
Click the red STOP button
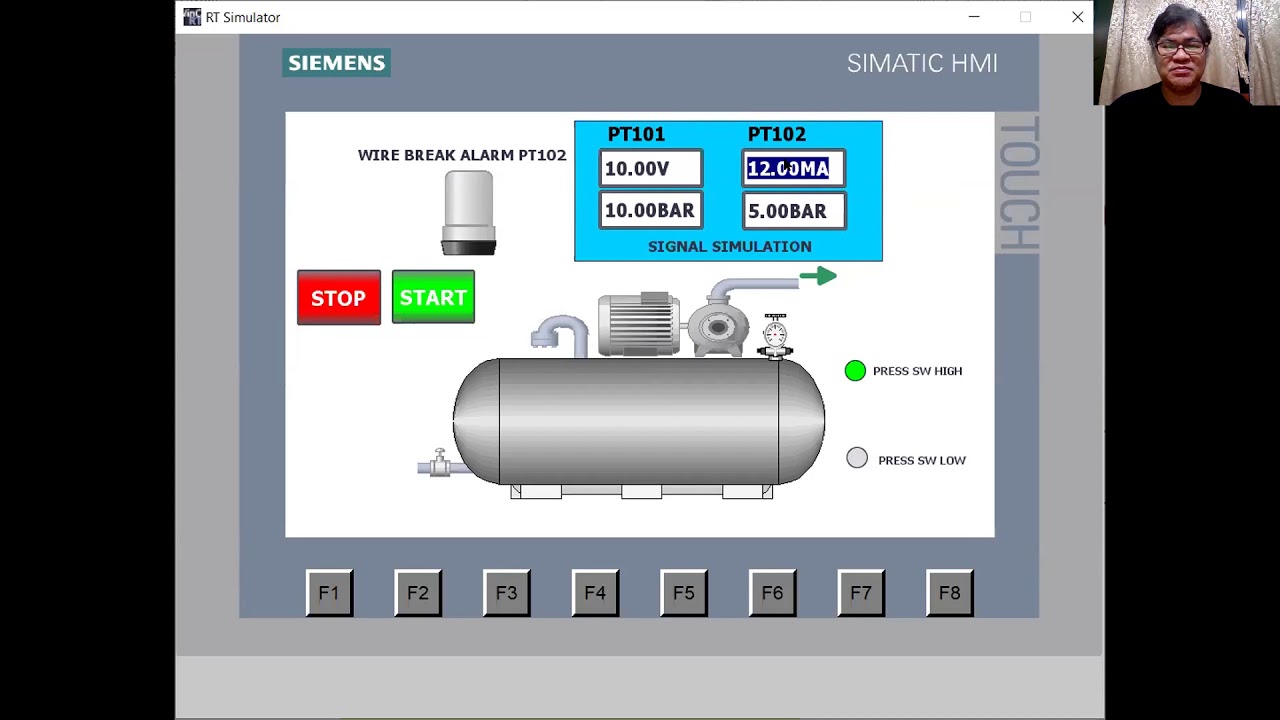coord(338,297)
